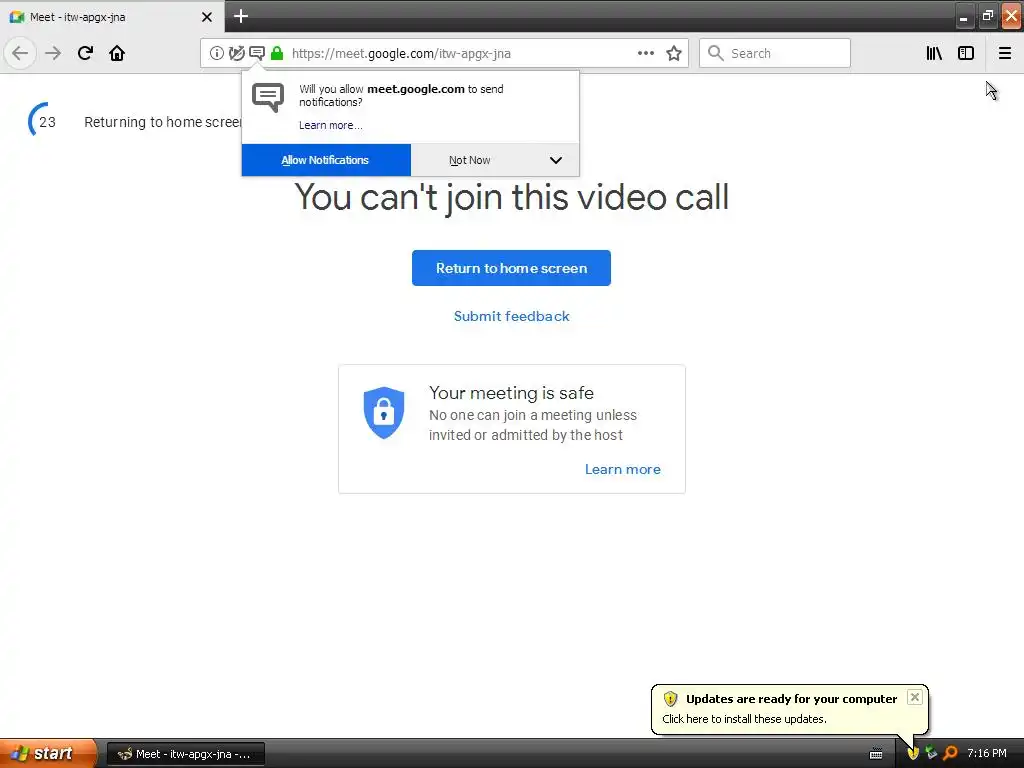Select Meet window in the taskbar
Screen dimensions: 1024x768
[x=186, y=754]
